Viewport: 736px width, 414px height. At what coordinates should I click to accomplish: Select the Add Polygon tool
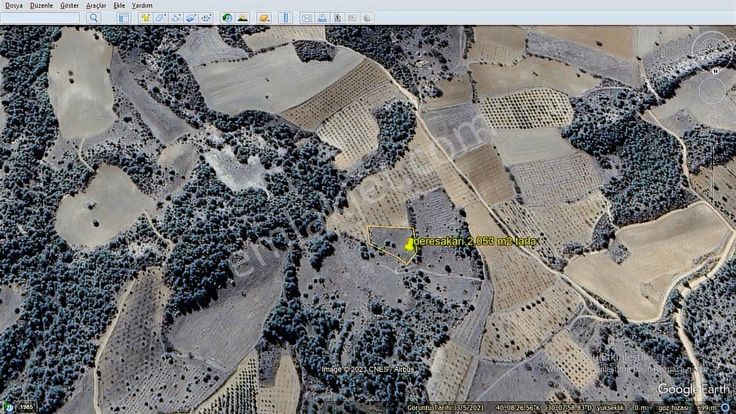tap(161, 18)
